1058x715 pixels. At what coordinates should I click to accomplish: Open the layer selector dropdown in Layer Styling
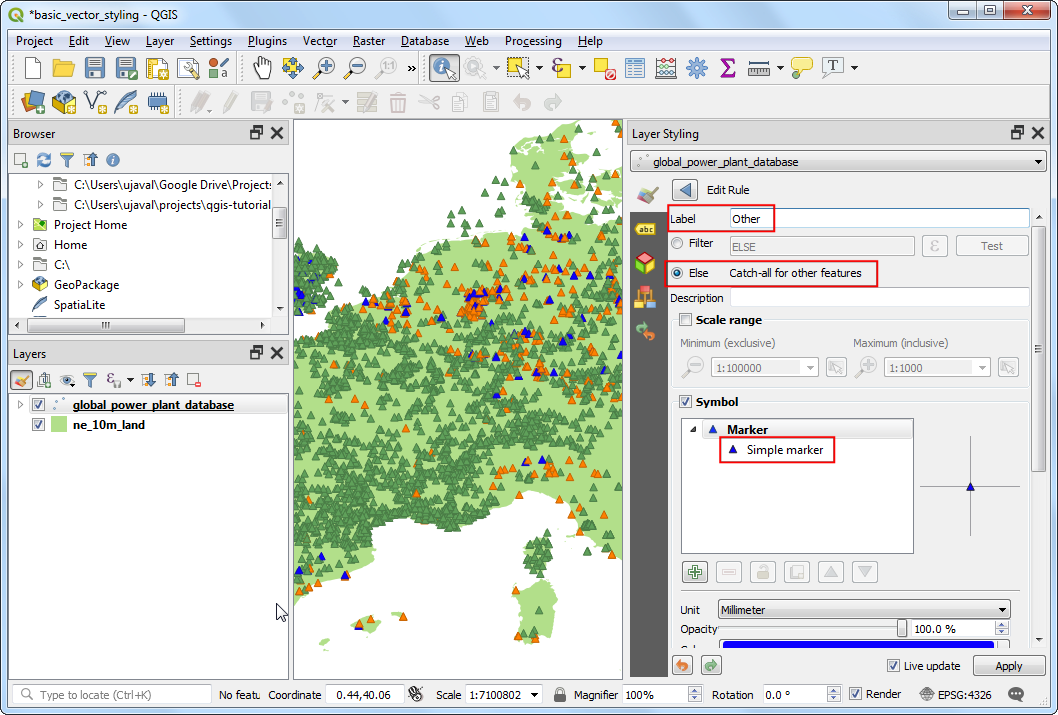pos(838,162)
